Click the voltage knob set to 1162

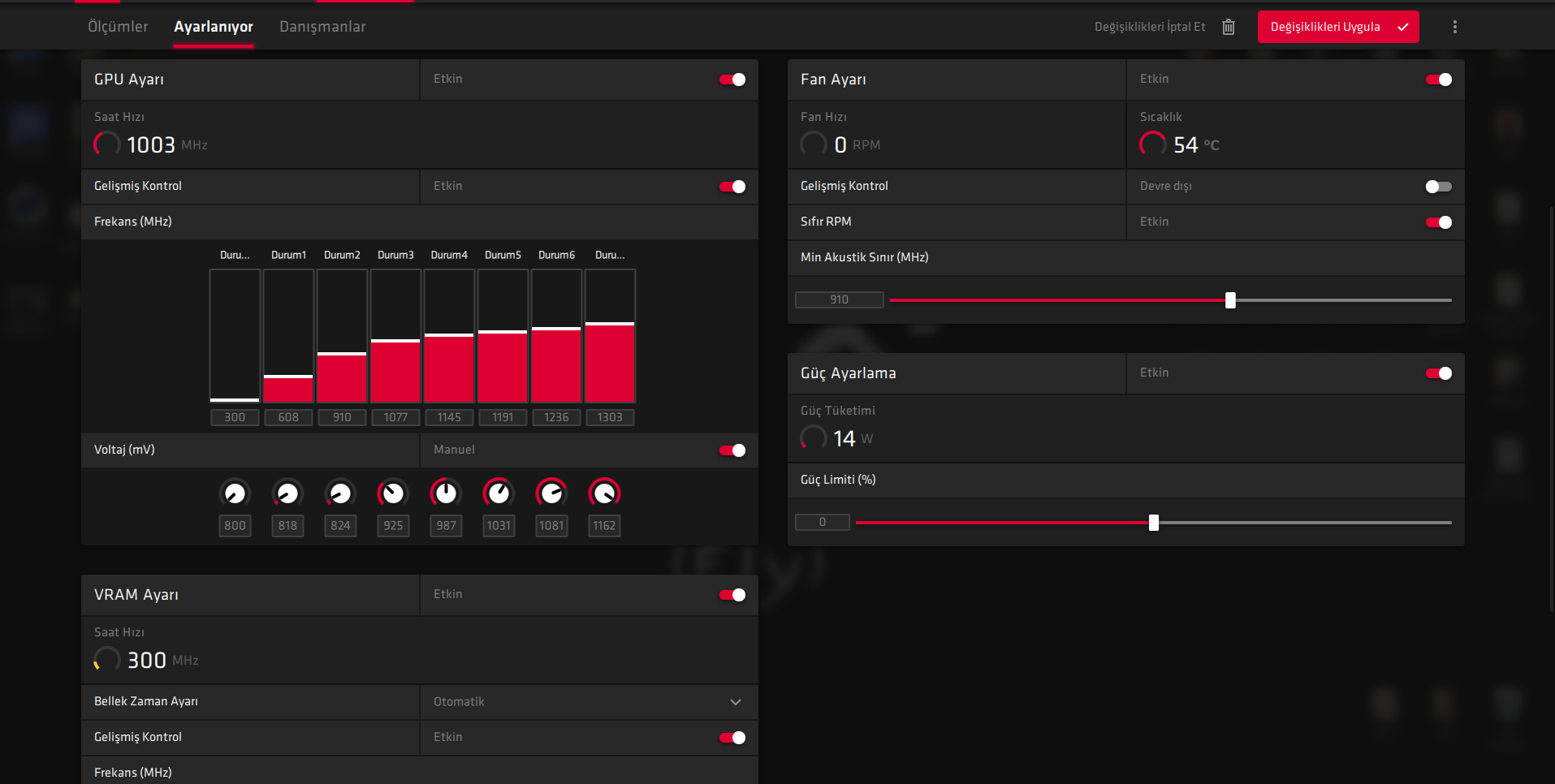tap(604, 493)
